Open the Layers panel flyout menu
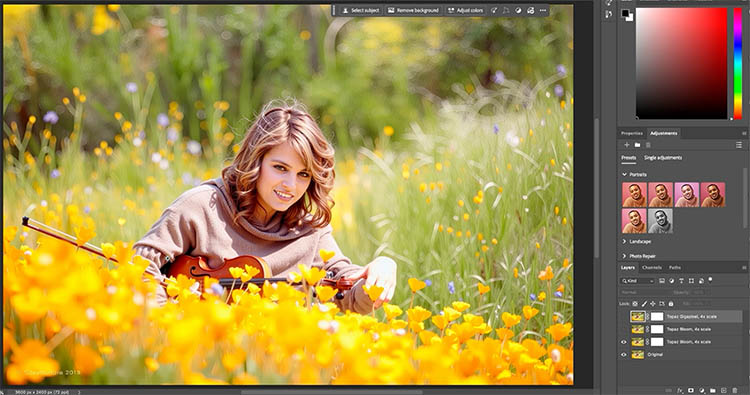Screen dimensions: 750x395 (744, 268)
